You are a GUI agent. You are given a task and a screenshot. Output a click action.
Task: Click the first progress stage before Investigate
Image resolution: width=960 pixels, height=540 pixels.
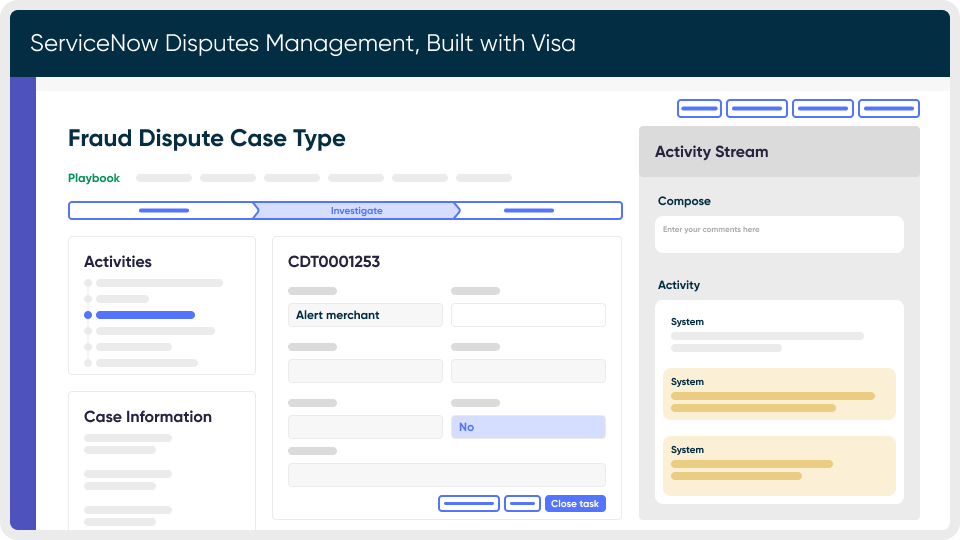click(163, 211)
